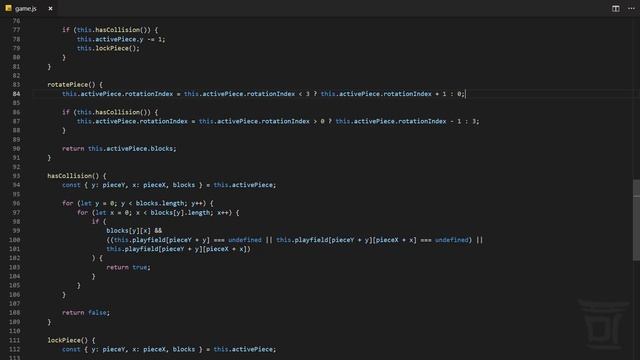Click line number 93 in the gutter

click(x=16, y=176)
